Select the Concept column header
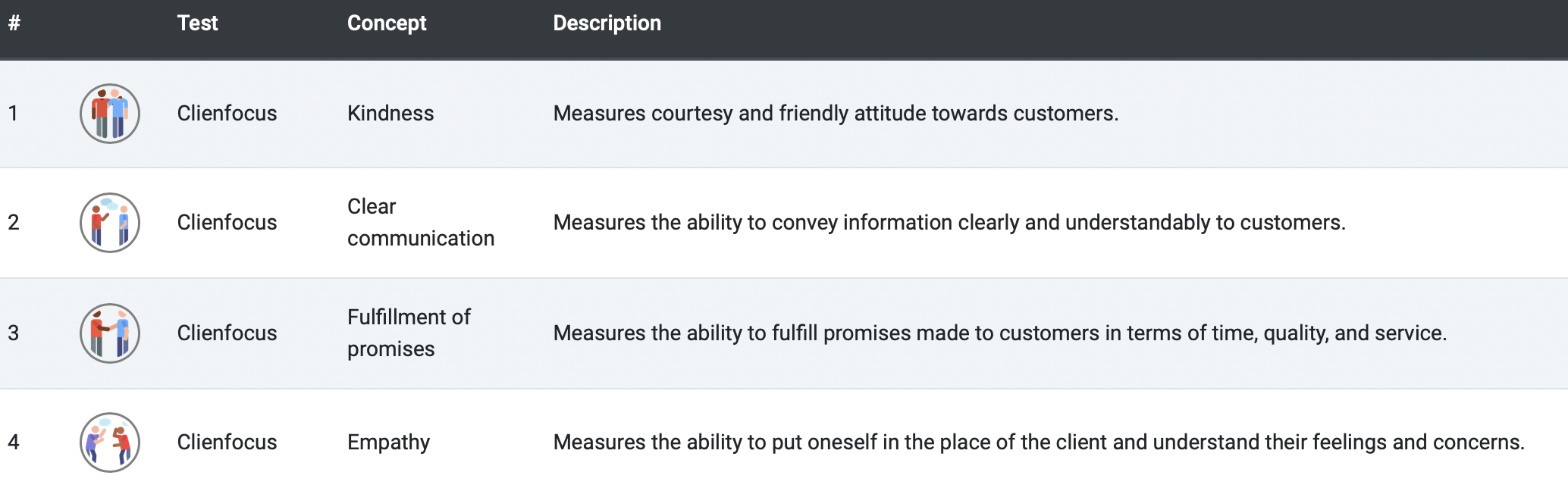The width and height of the screenshot is (1568, 488). tap(387, 23)
